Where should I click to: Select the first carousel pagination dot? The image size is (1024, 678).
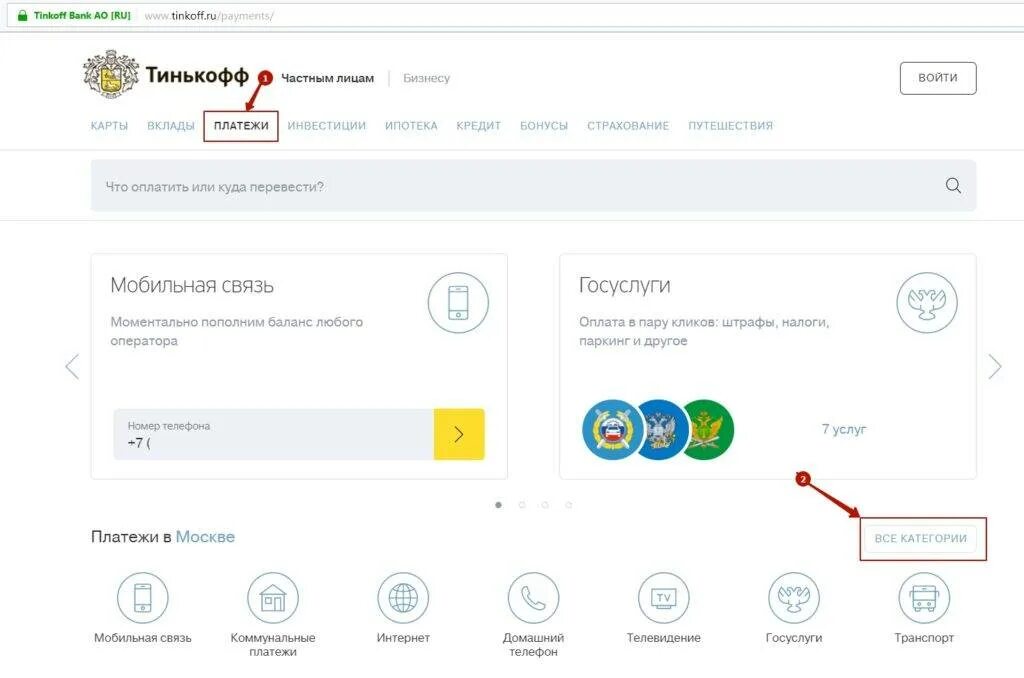(x=498, y=505)
